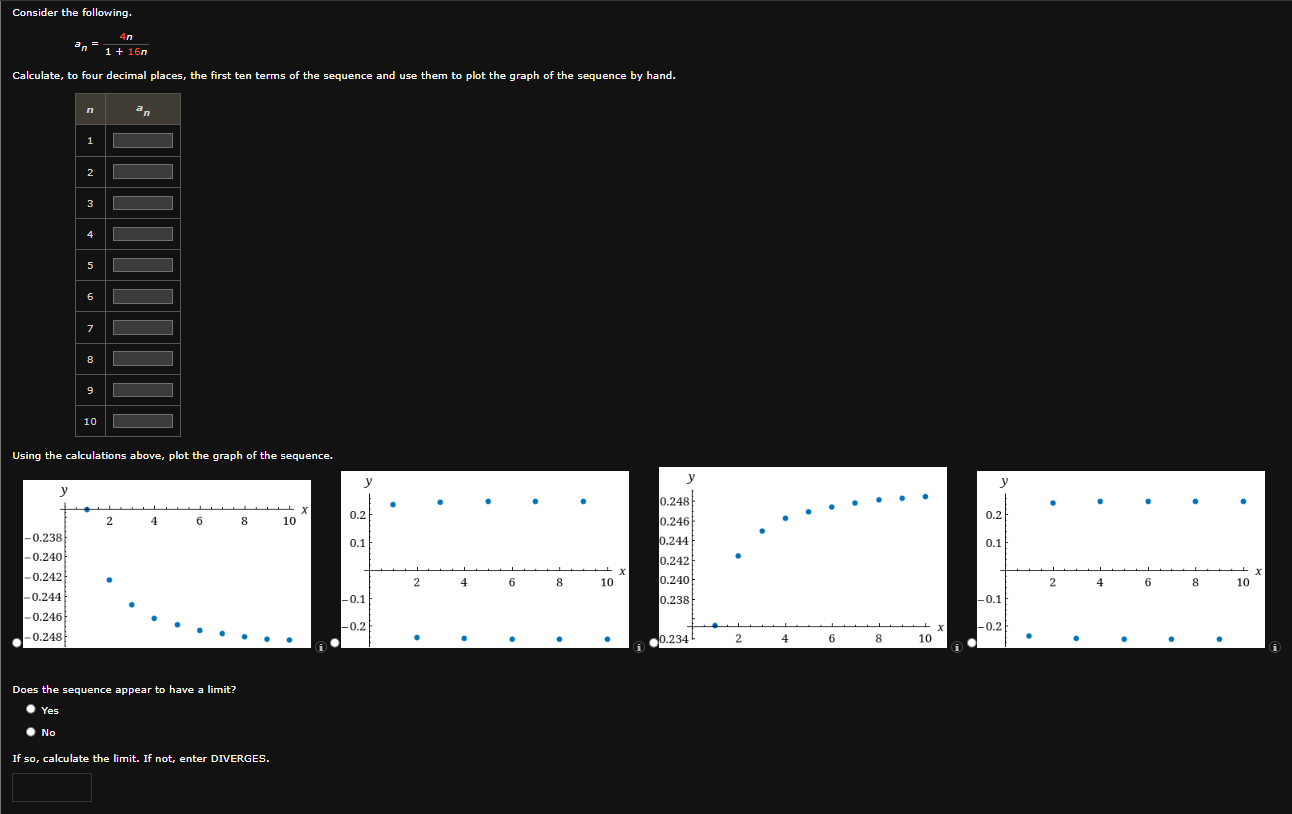The image size is (1292, 814).
Task: Click the answer field for n = 1
Action: pyautogui.click(x=141, y=140)
